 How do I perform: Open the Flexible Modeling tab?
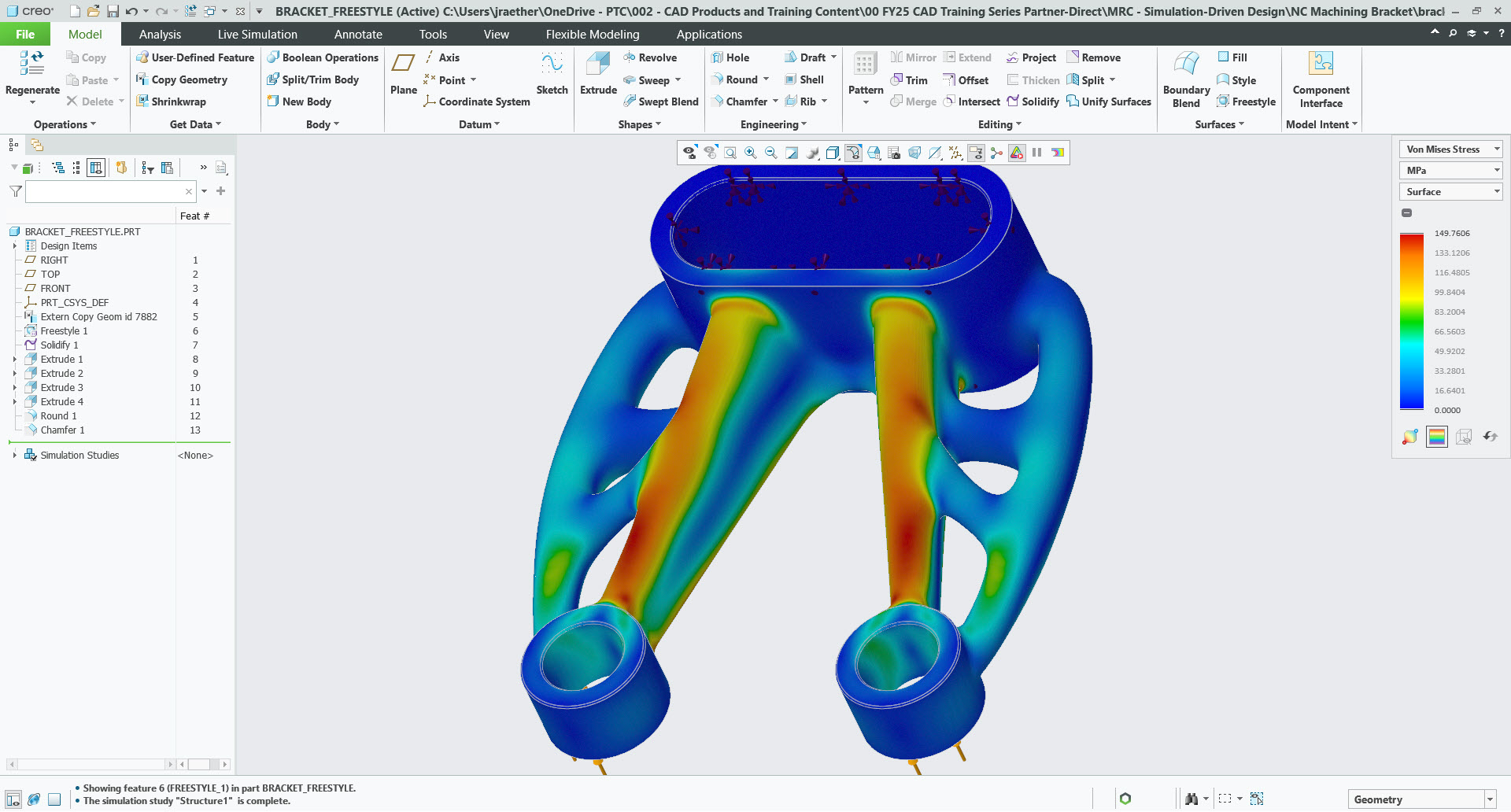[592, 35]
